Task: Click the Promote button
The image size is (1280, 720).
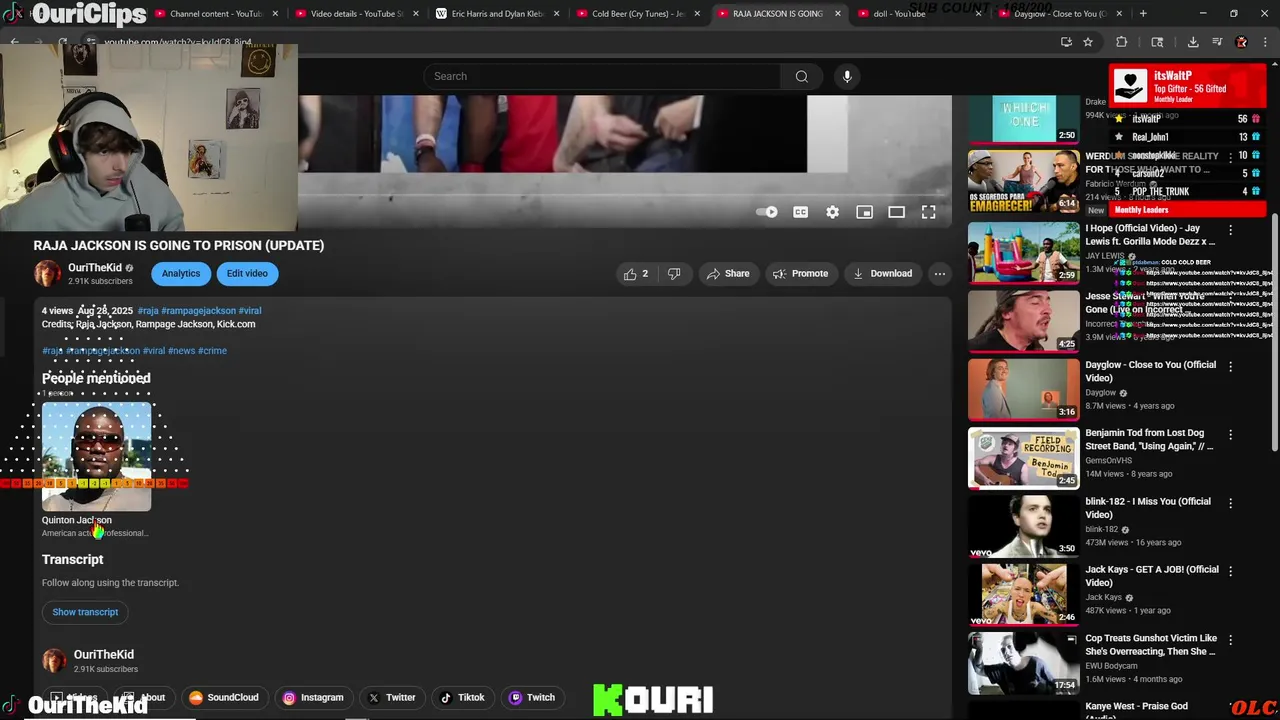Action: [800, 273]
